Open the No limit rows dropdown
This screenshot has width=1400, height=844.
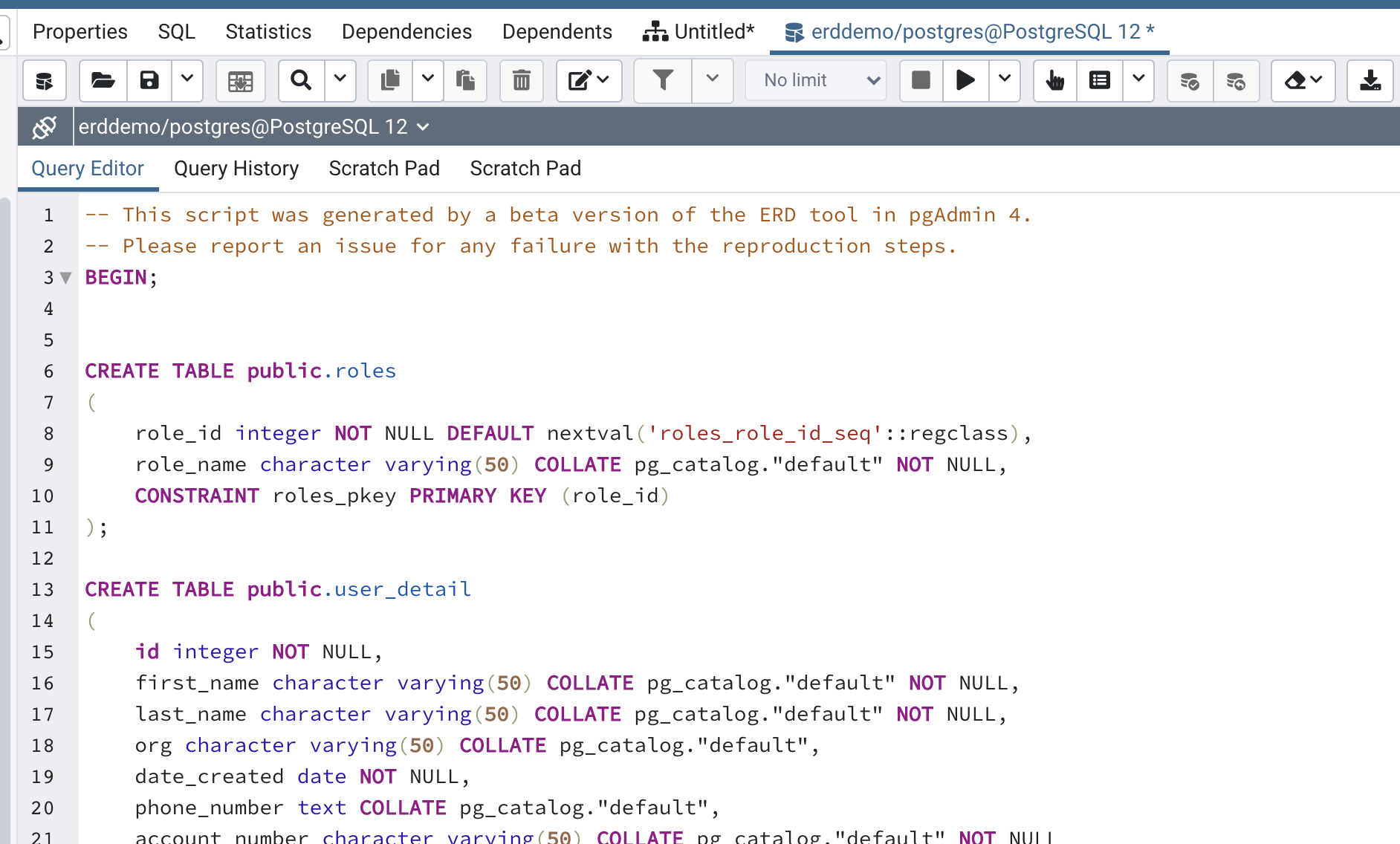[817, 80]
